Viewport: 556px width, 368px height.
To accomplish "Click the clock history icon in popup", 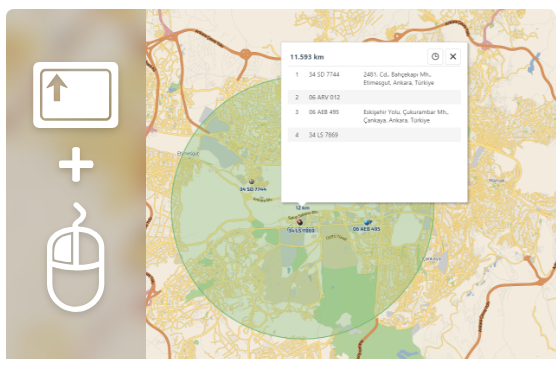I will (435, 56).
